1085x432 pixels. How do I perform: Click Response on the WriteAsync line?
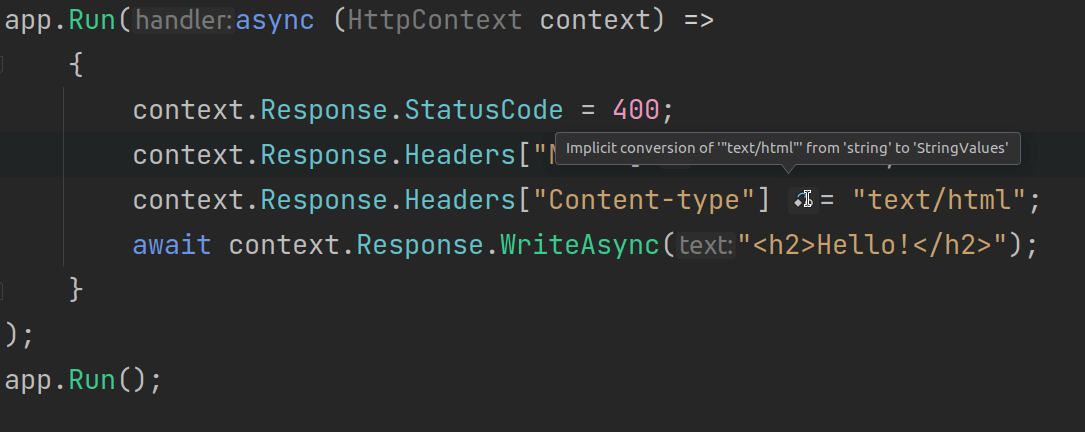pyautogui.click(x=420, y=245)
